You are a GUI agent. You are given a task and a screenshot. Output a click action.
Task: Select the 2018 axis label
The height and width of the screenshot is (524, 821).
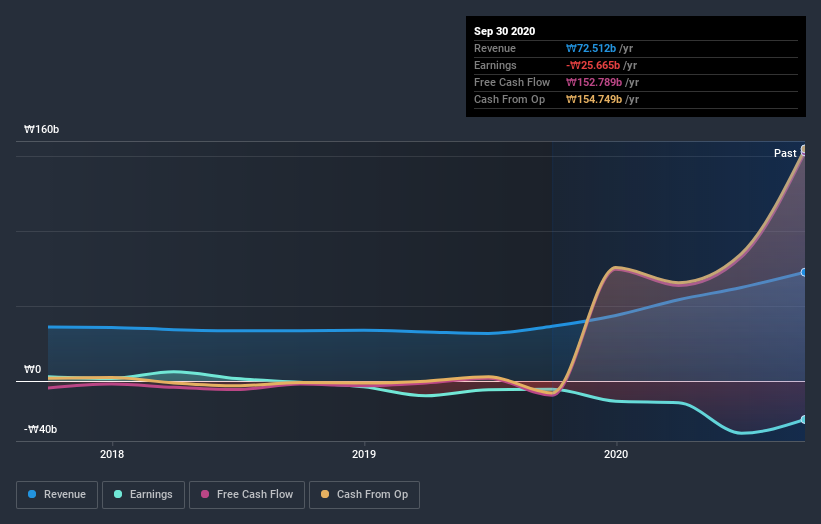[112, 454]
